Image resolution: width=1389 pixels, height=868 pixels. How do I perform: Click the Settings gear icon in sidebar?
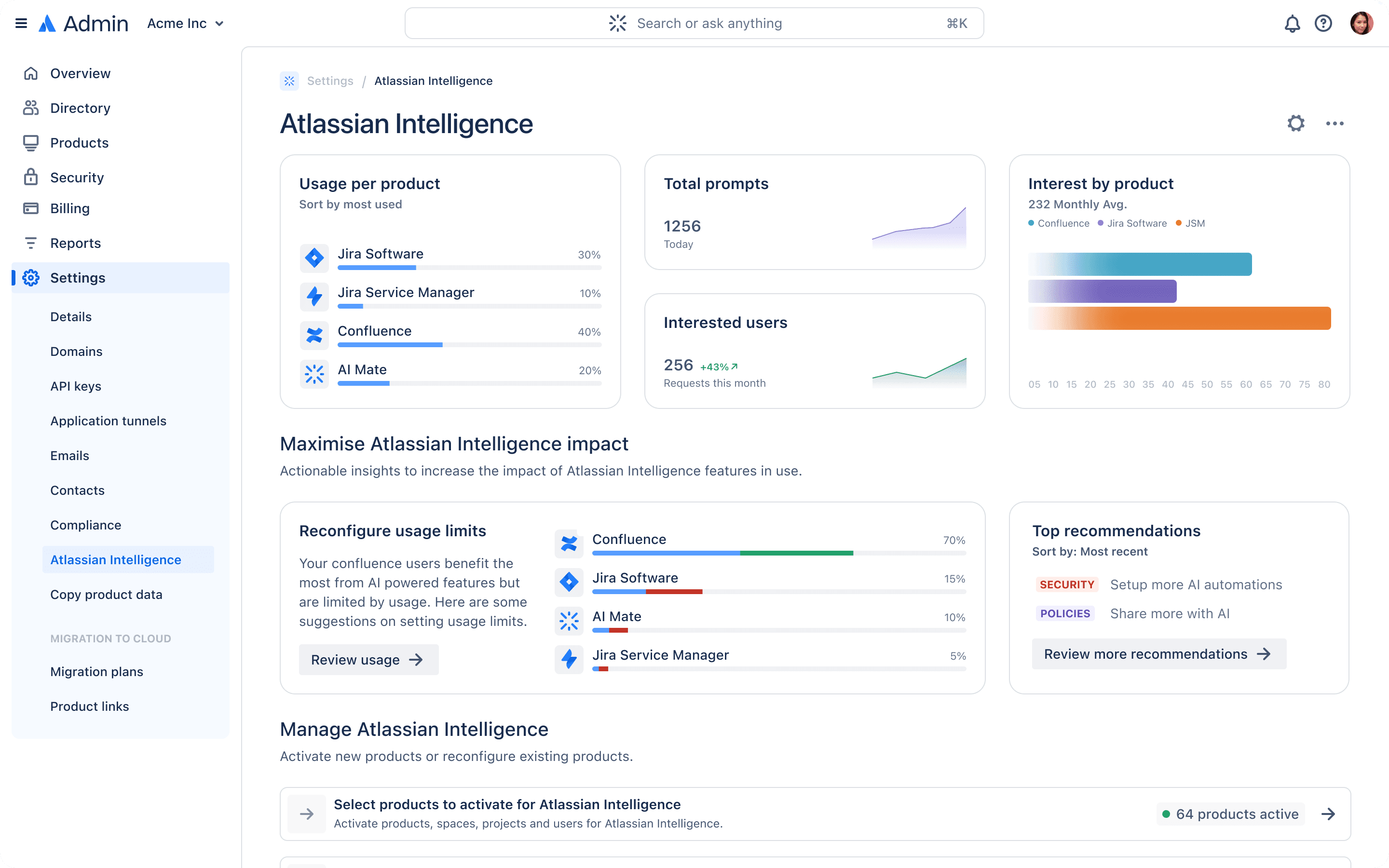pyautogui.click(x=31, y=278)
